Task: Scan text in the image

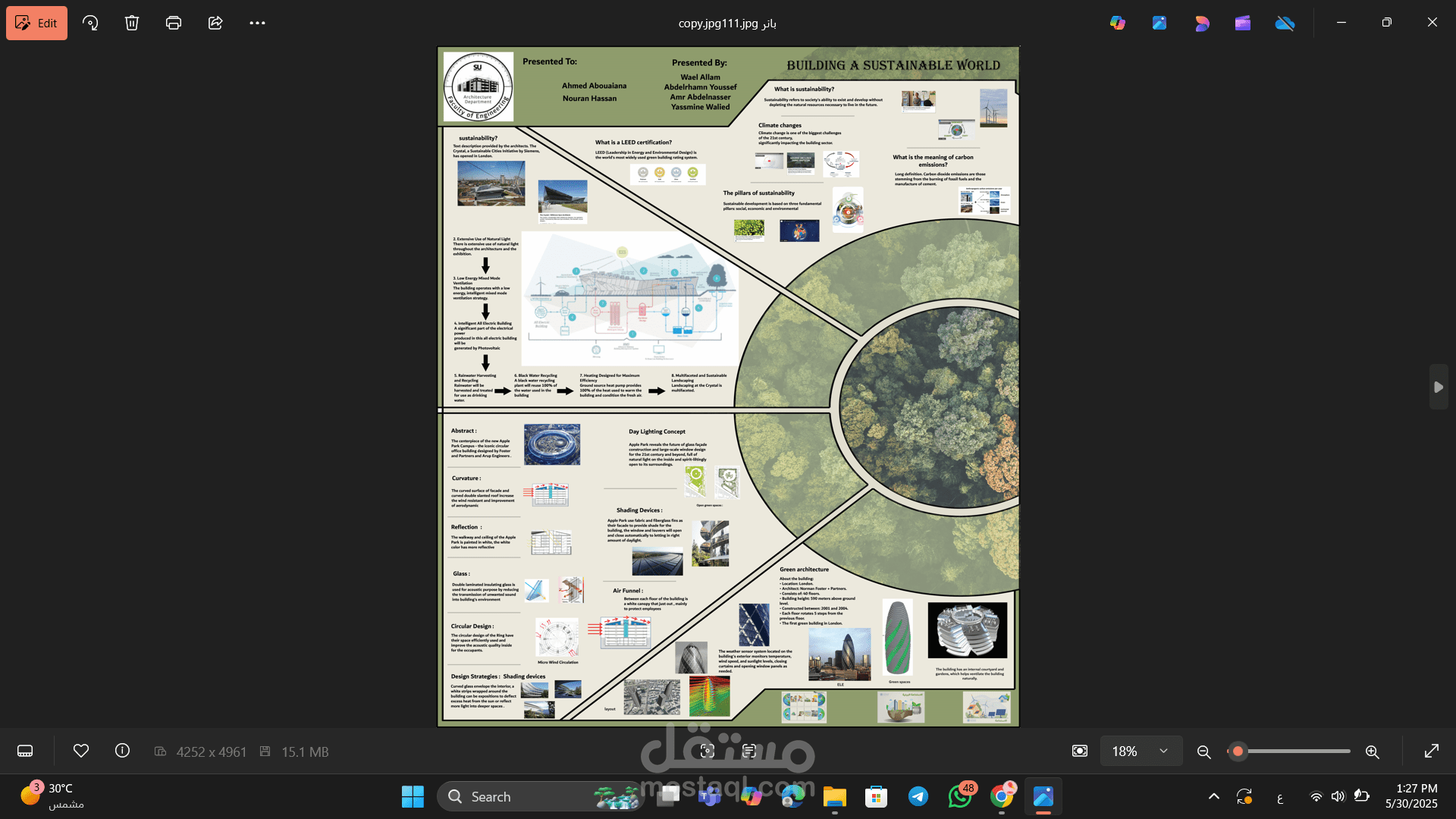Action: click(x=749, y=751)
